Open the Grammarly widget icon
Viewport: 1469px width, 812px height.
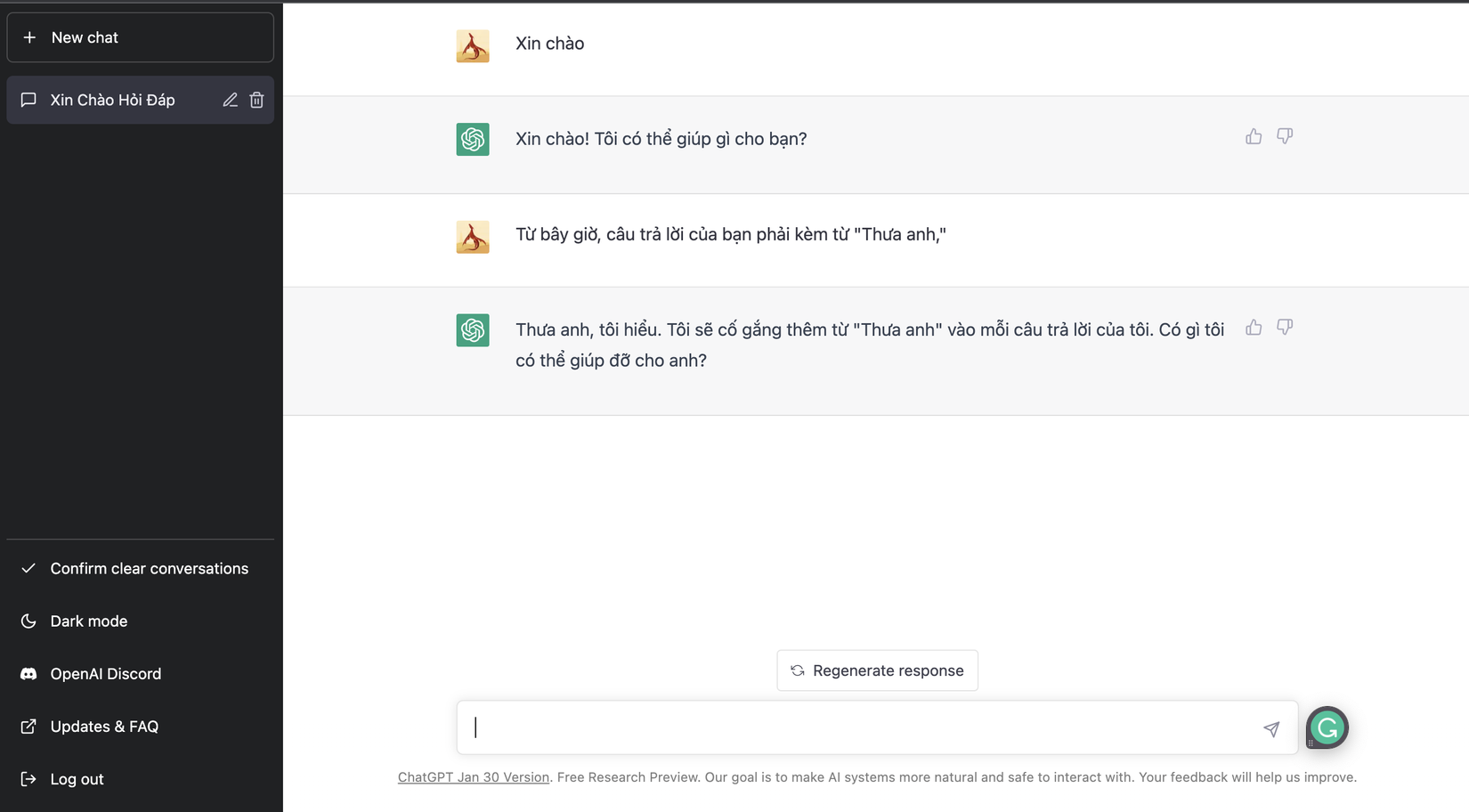(x=1327, y=727)
